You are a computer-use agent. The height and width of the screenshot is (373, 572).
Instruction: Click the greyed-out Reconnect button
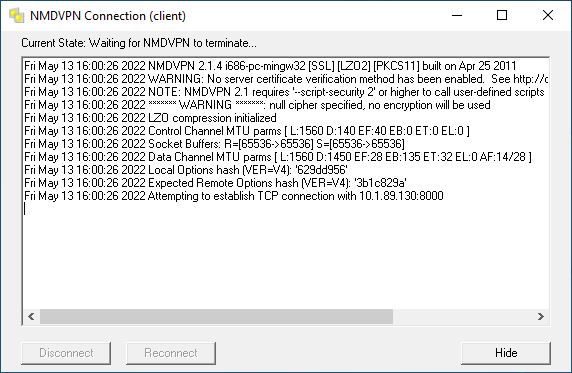[171, 353]
